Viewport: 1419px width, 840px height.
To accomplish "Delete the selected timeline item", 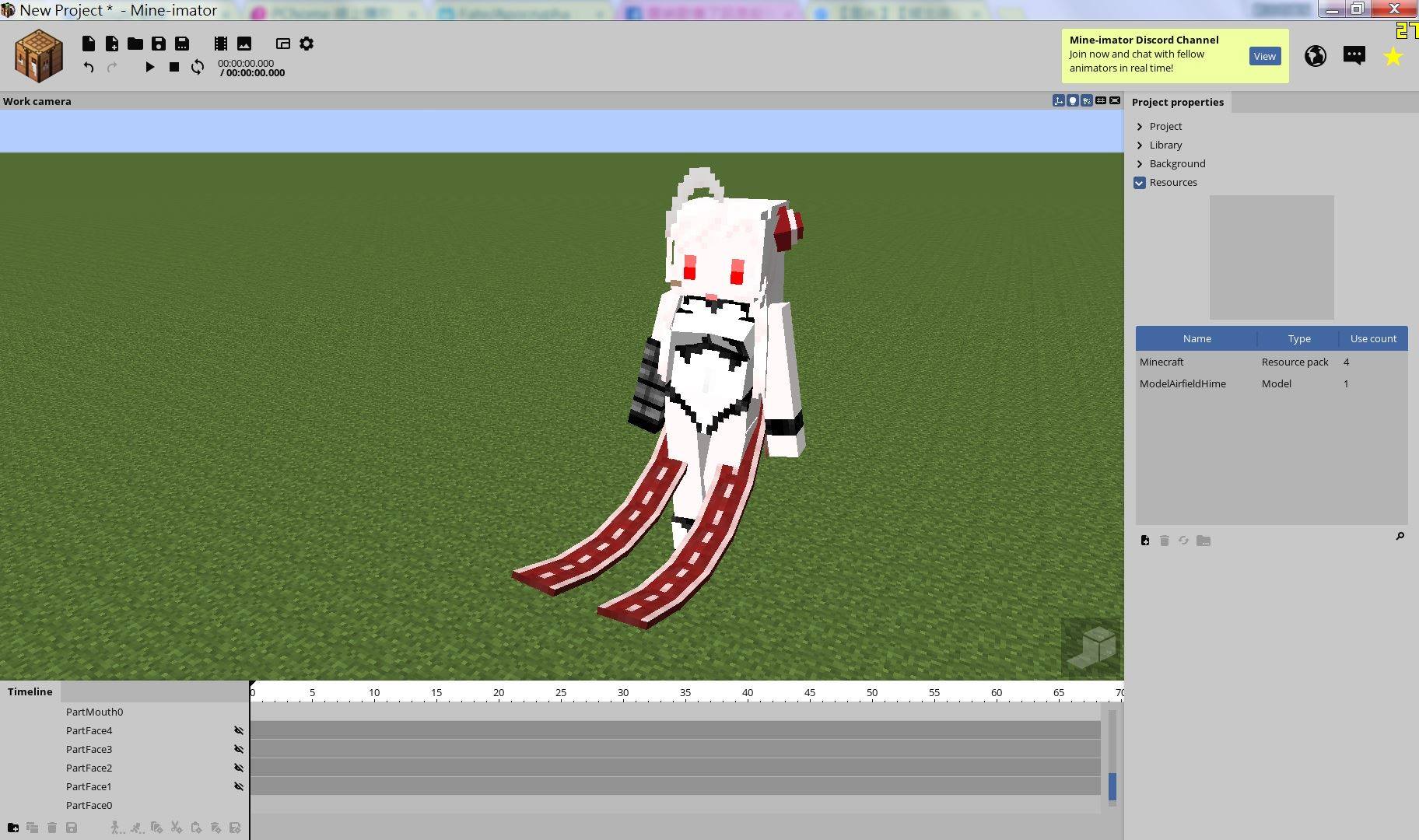I will tap(52, 828).
